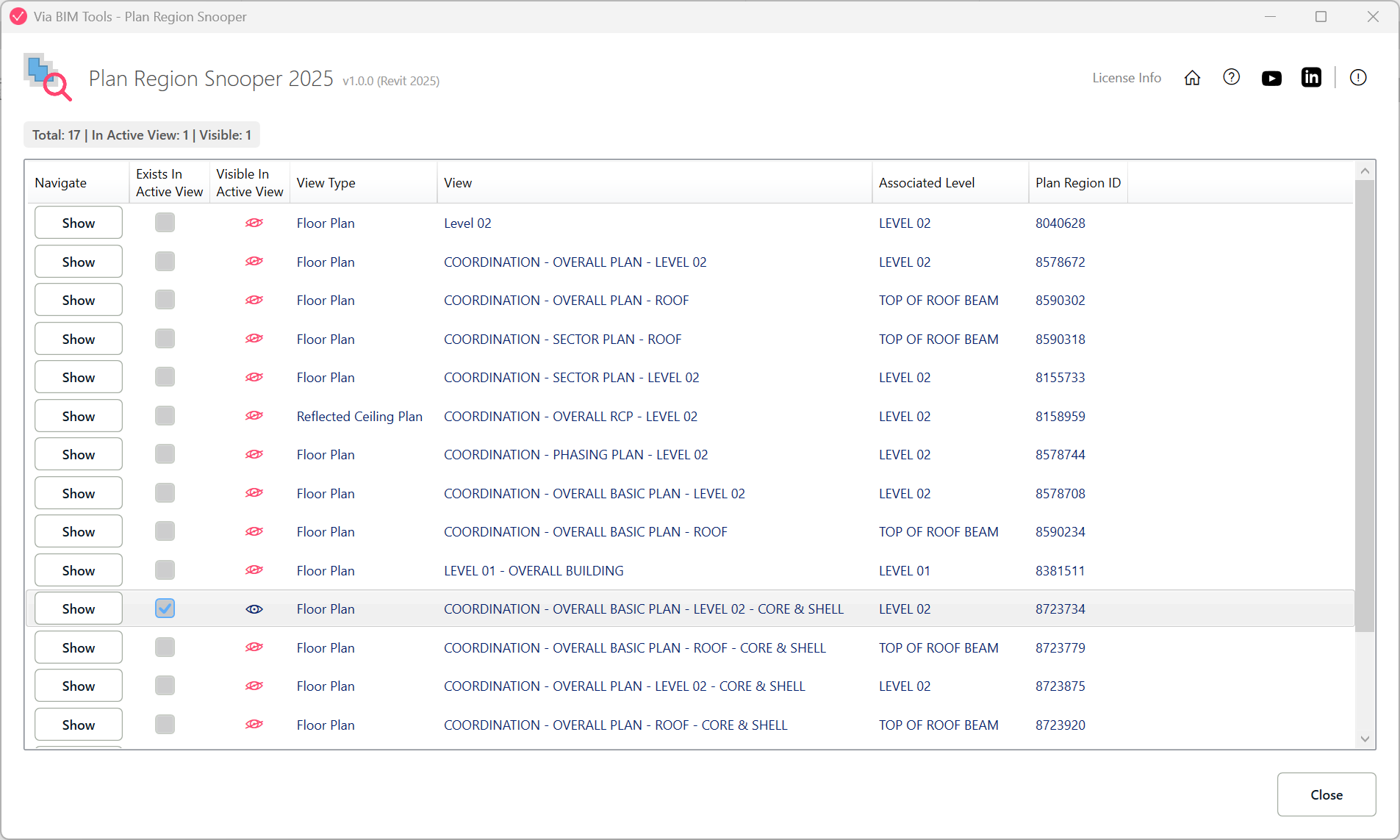The height and width of the screenshot is (840, 1400).
Task: Select the plan region ID 8578708 cell
Action: [x=1060, y=493]
